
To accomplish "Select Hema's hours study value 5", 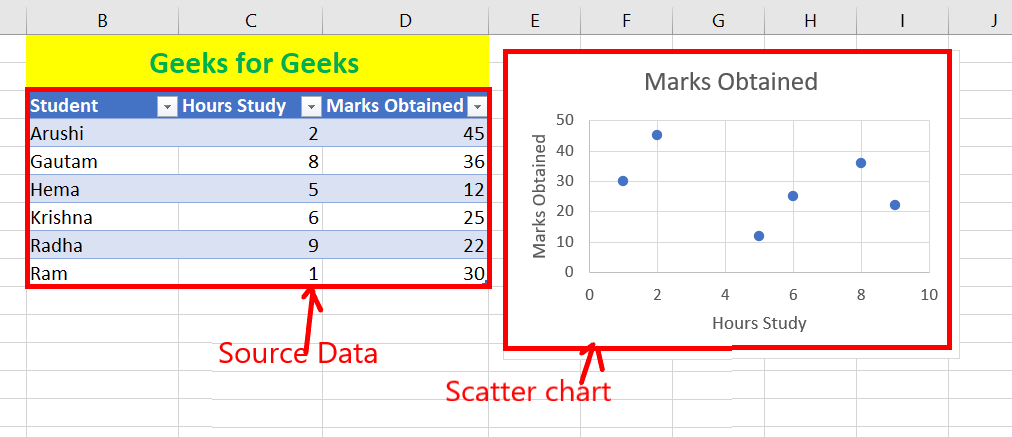I will click(x=250, y=189).
